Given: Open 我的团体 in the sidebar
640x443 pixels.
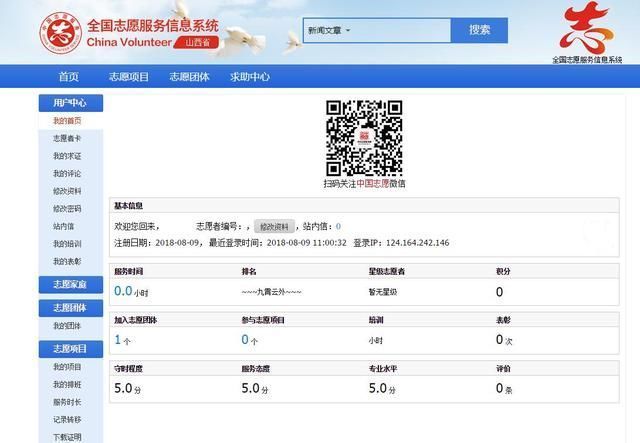Looking at the screenshot, I should point(67,326).
